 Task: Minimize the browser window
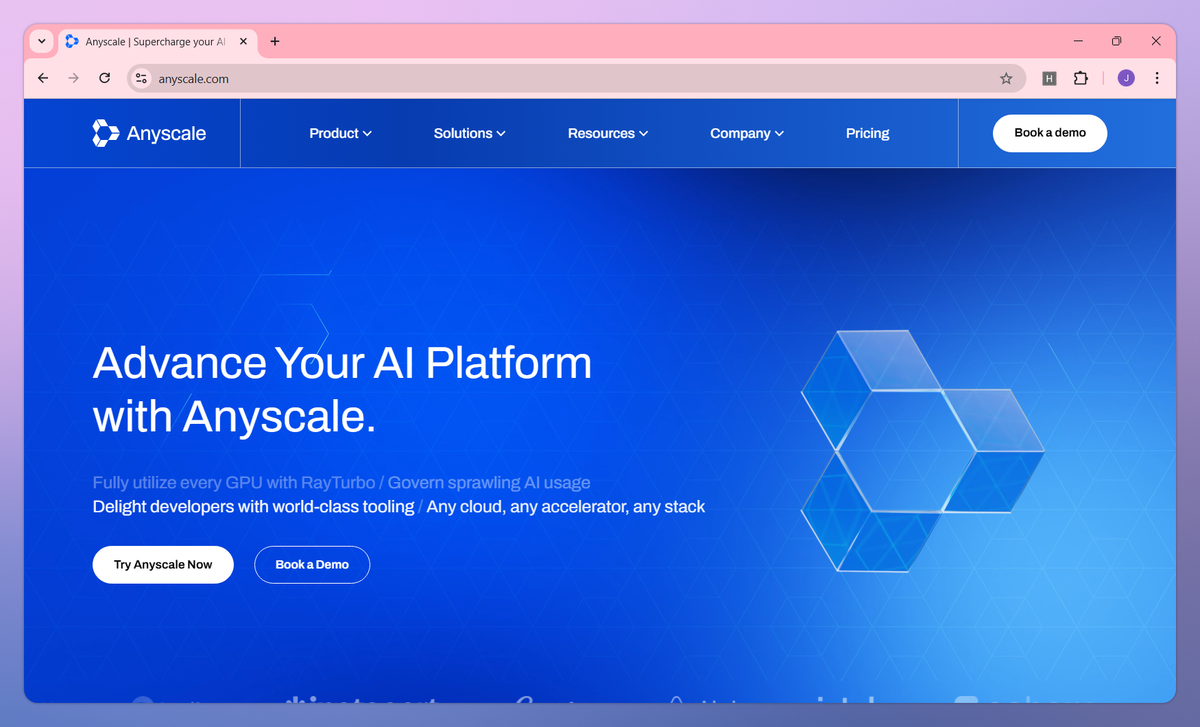[x=1079, y=41]
